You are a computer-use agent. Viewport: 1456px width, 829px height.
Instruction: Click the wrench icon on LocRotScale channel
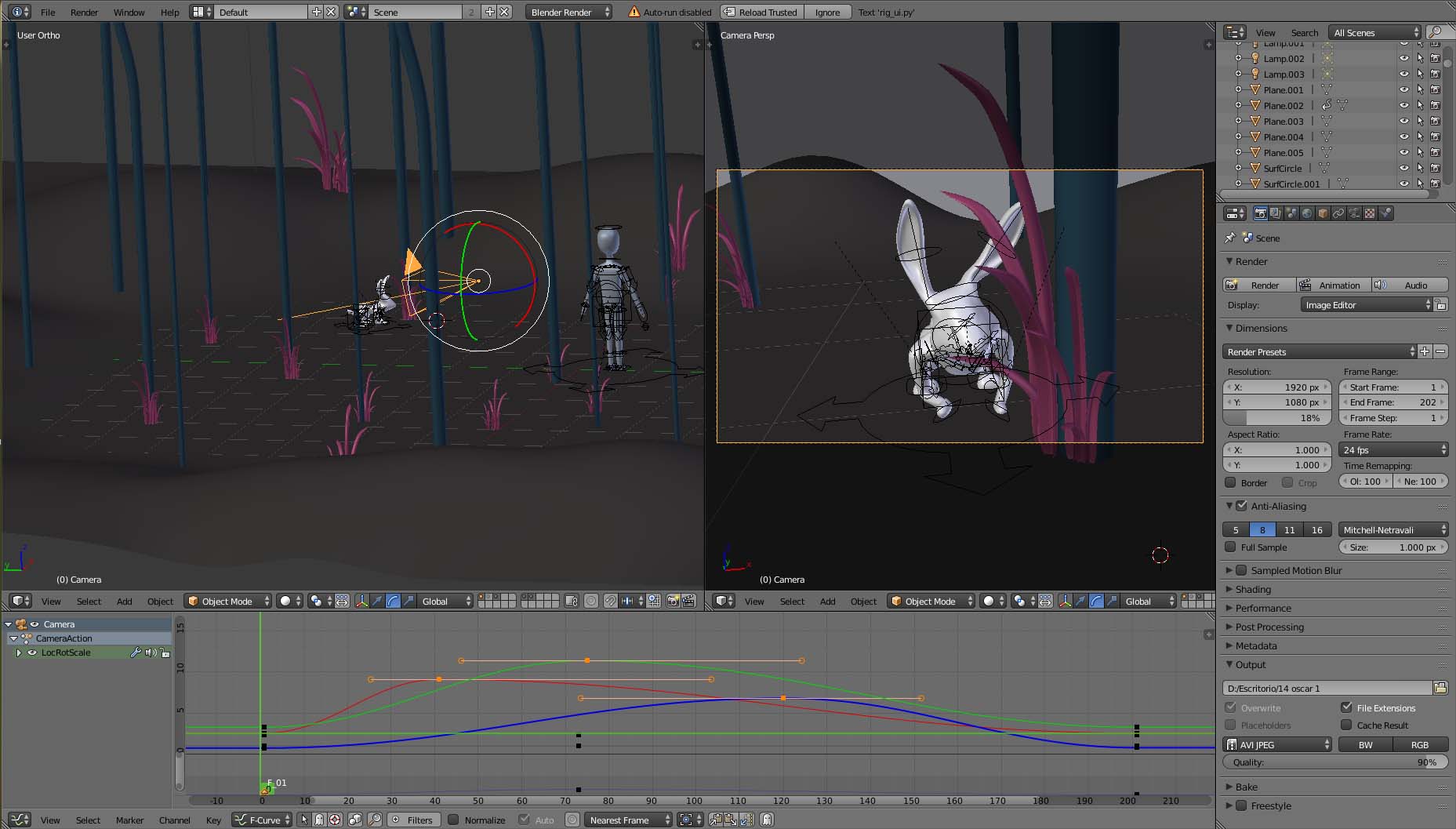136,653
